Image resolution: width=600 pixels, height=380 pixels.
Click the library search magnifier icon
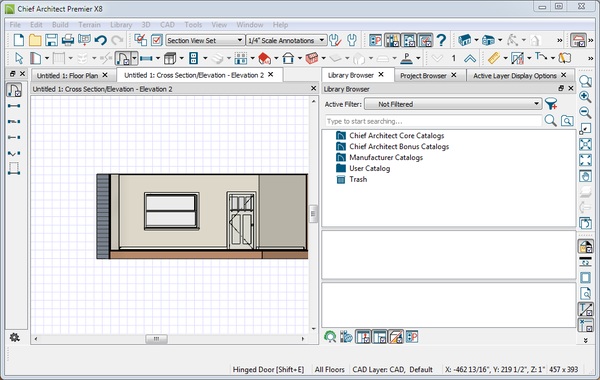tap(550, 121)
